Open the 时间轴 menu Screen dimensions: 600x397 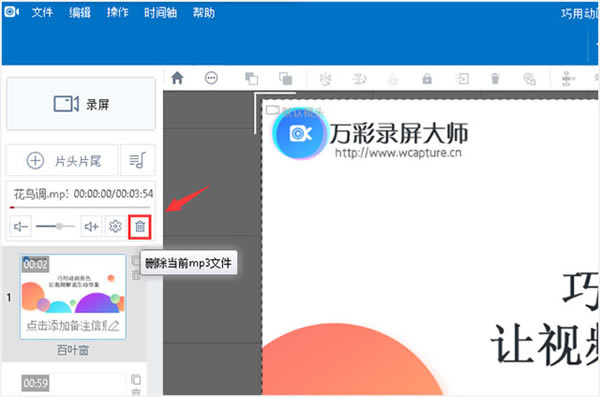click(x=160, y=13)
